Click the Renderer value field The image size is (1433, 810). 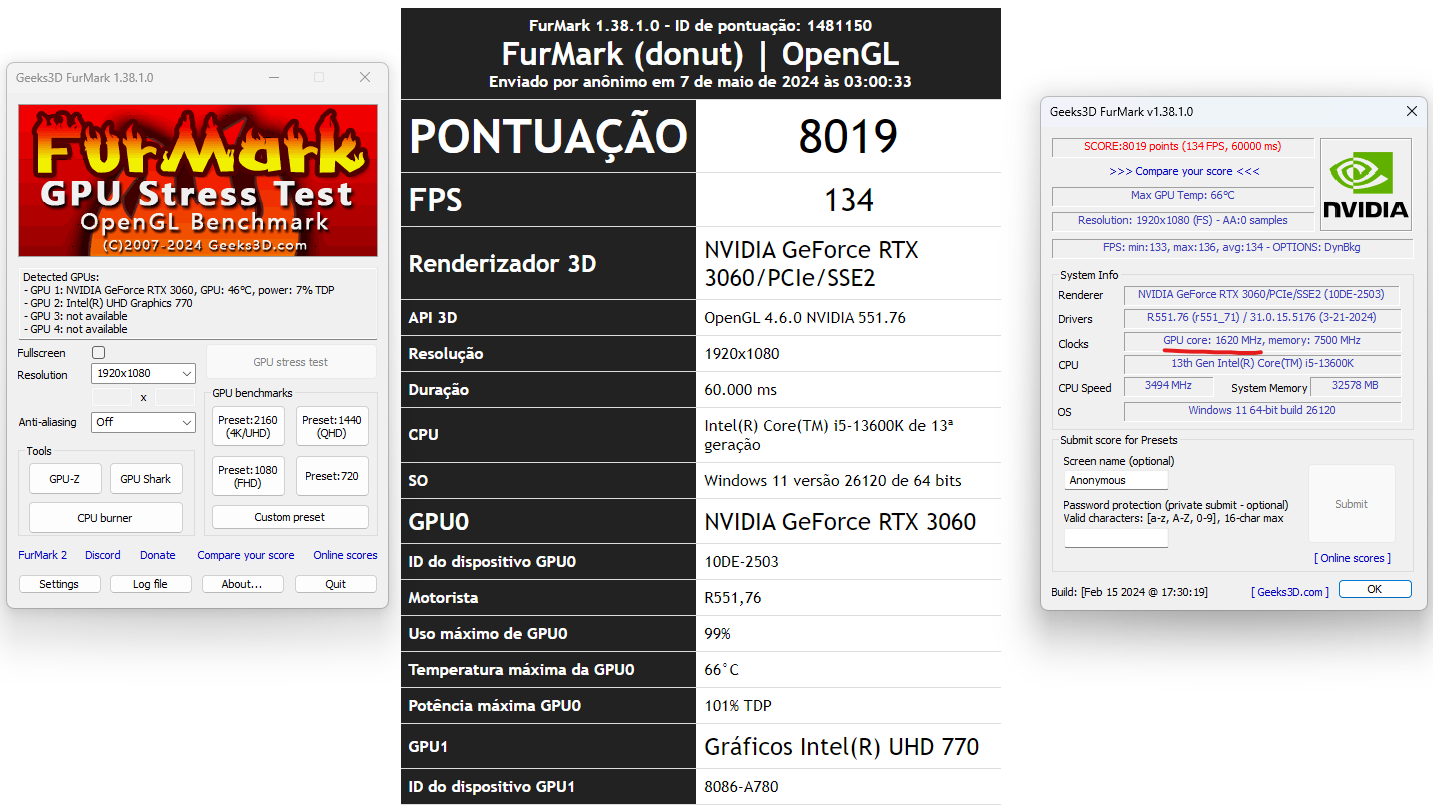click(1261, 295)
